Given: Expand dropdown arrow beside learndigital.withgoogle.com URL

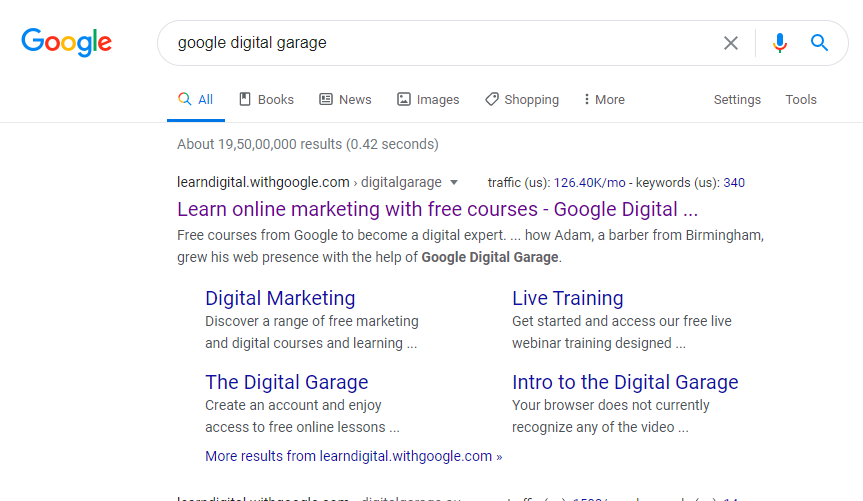Looking at the screenshot, I should click(454, 183).
